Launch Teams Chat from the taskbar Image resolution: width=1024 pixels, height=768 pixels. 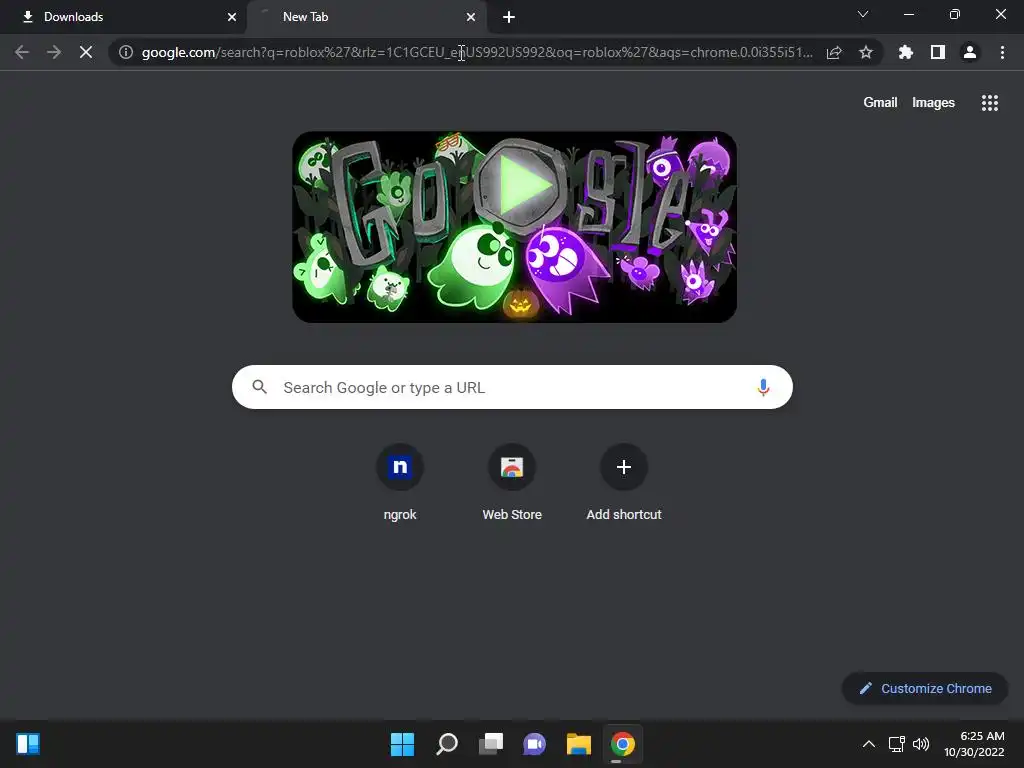[534, 744]
